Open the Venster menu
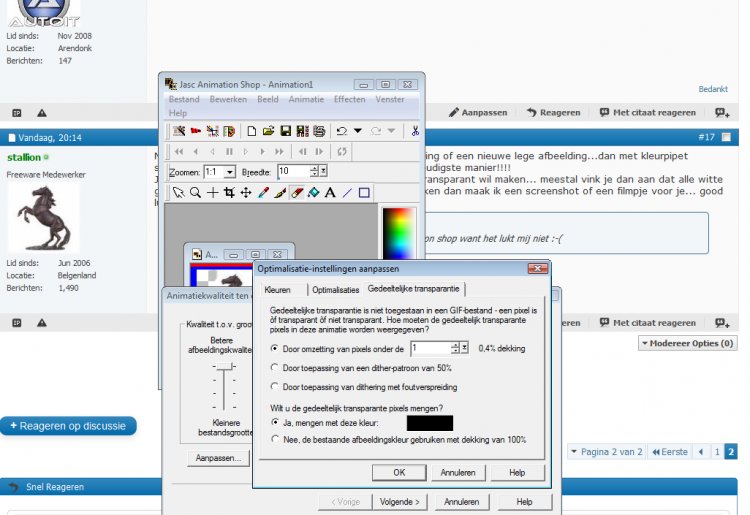 390,99
